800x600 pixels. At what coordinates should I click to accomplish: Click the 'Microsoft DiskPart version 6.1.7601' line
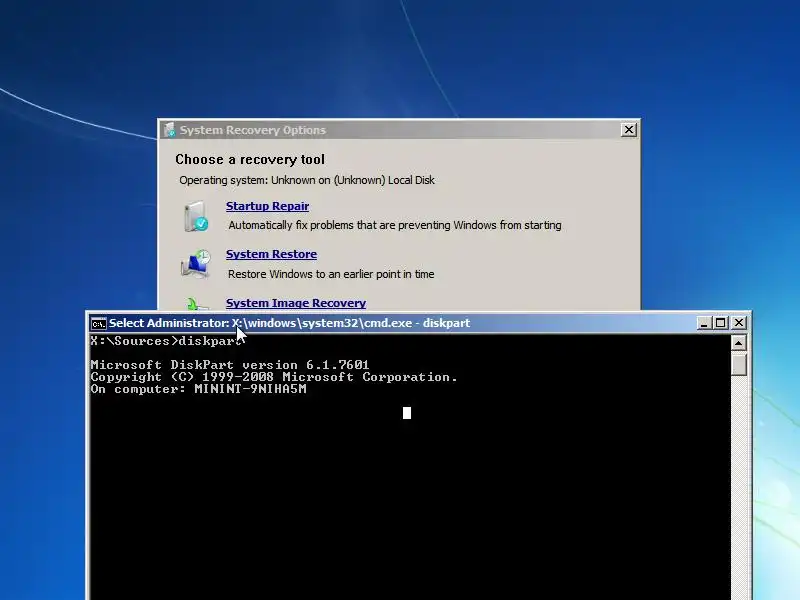click(230, 365)
